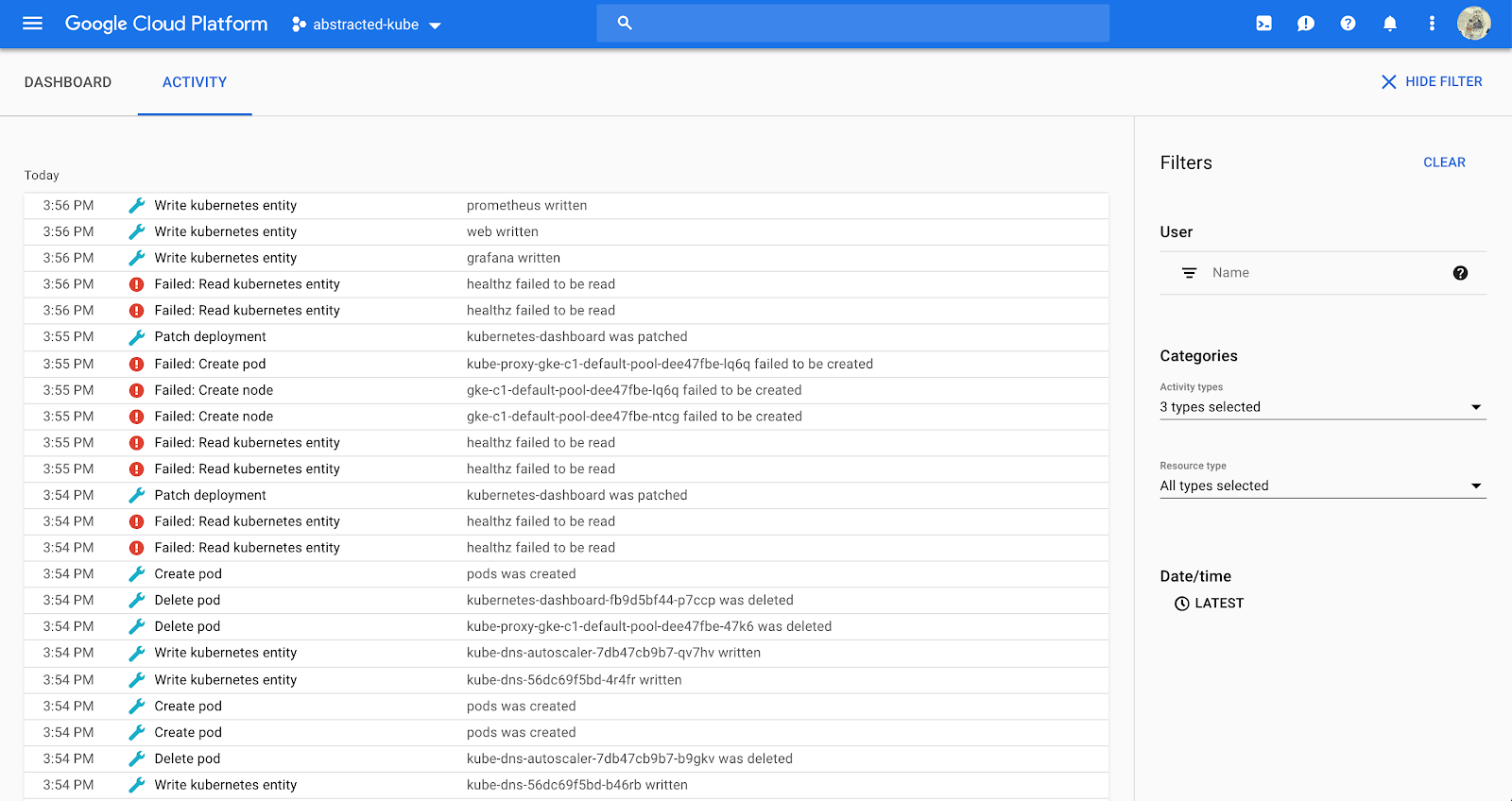Click the user Name filter field
The image size is (1512, 801).
pyautogui.click(x=1322, y=273)
